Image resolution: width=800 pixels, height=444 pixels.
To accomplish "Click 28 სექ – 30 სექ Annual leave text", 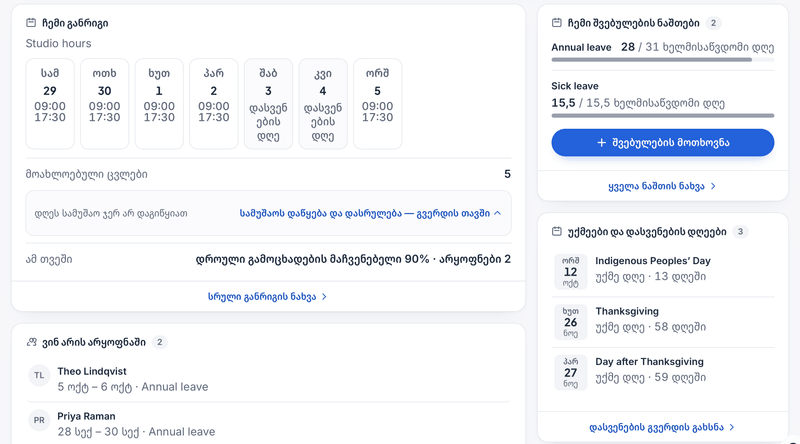I will [136, 432].
